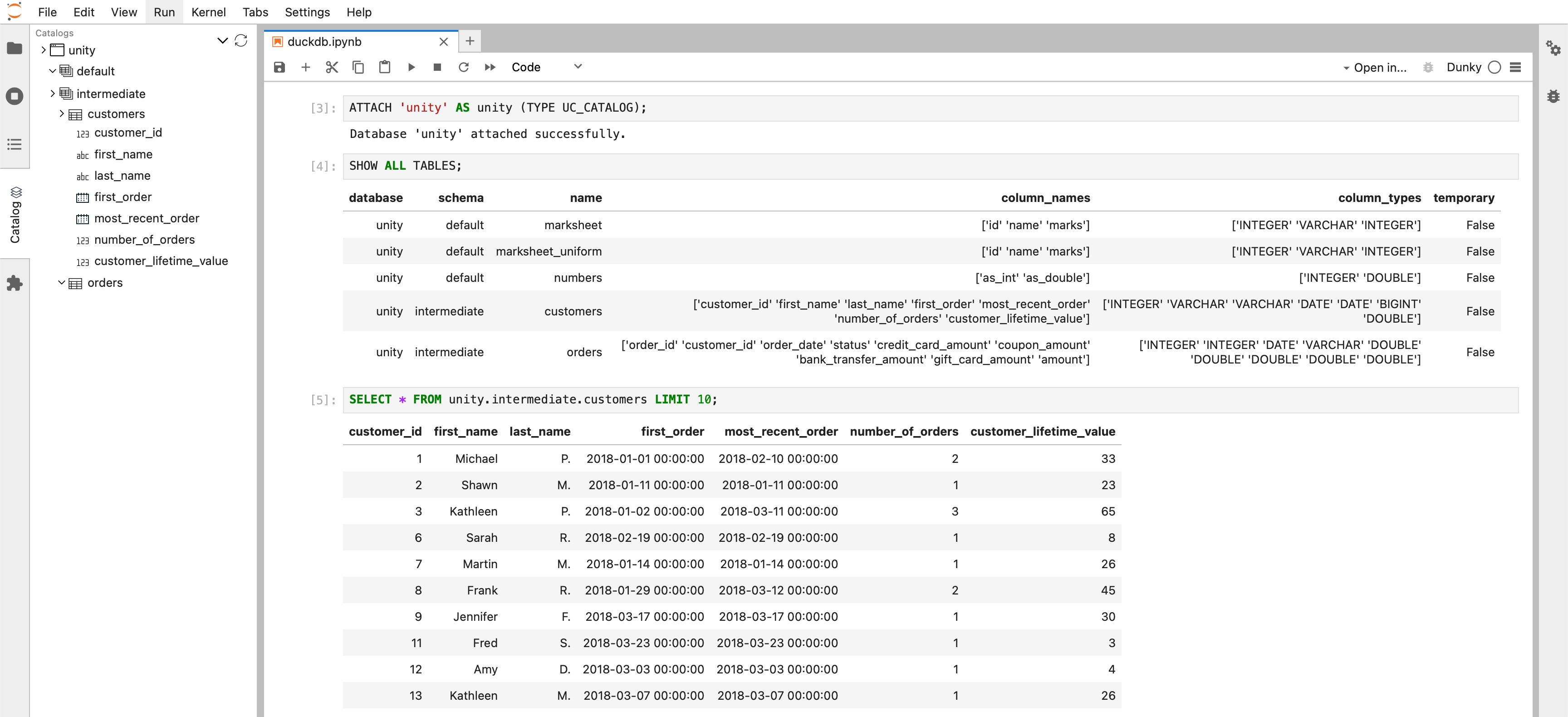Interrupt the kernel stop icon
1568x717 pixels.
[437, 67]
